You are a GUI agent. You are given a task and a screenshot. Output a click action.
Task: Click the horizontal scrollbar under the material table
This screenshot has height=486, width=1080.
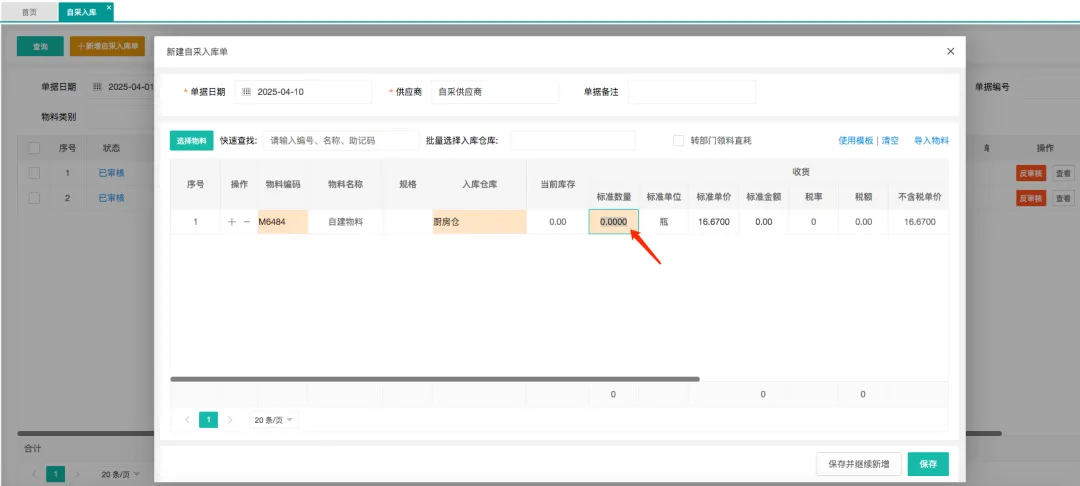tap(434, 379)
